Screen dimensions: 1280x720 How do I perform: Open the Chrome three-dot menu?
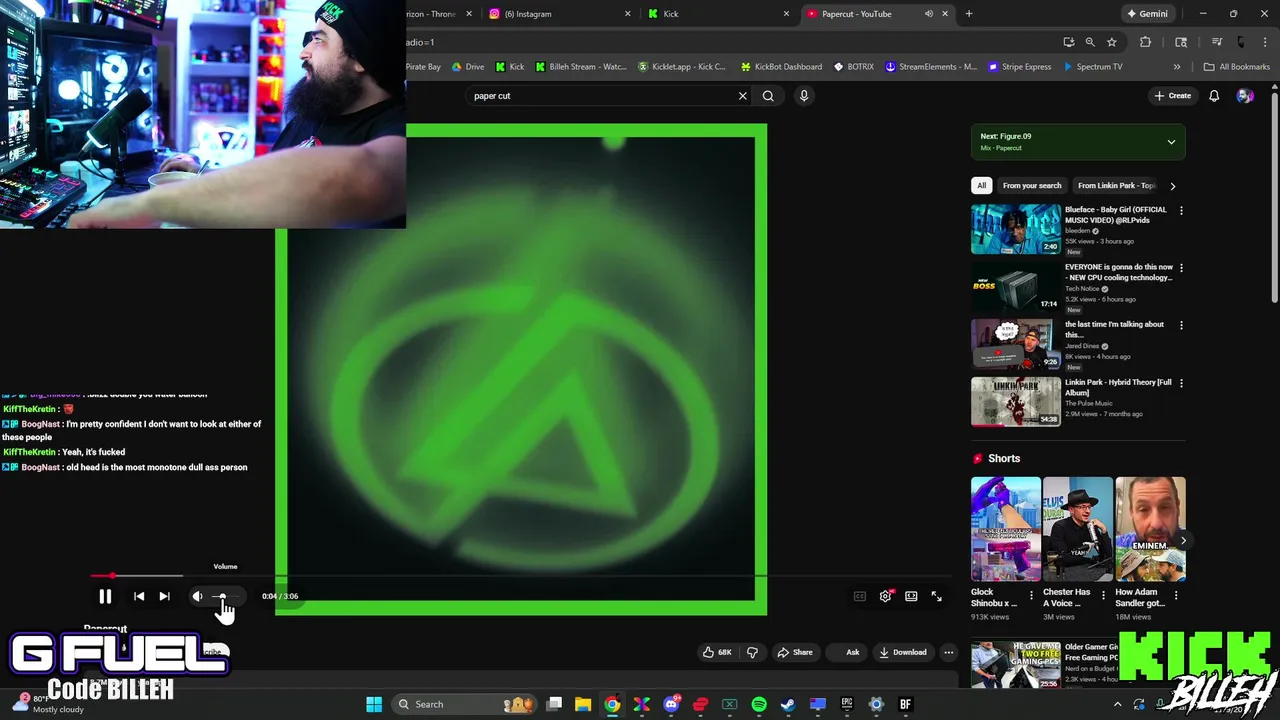point(1265,42)
